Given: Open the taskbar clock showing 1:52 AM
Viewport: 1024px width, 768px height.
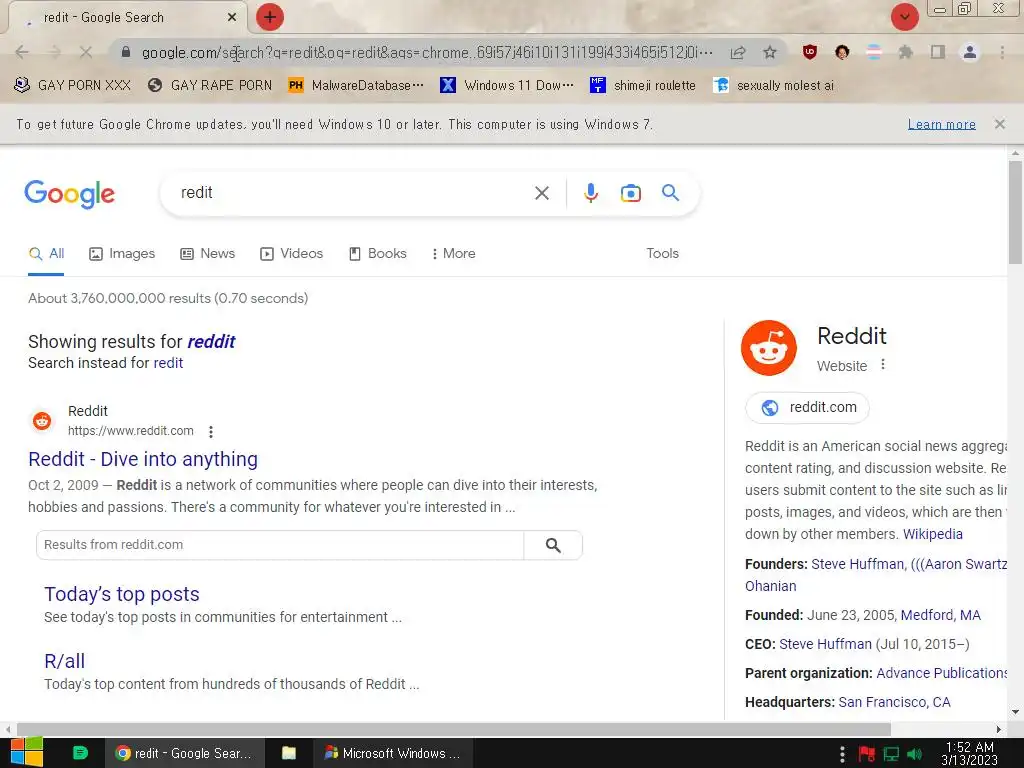Looking at the screenshot, I should tap(969, 754).
